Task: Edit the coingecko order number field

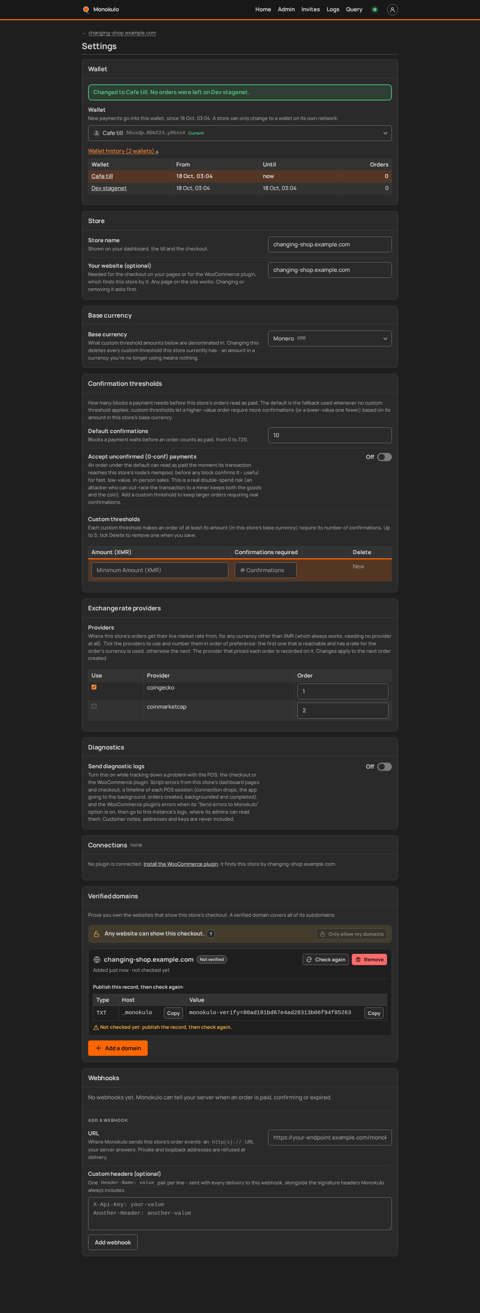Action: pyautogui.click(x=343, y=691)
